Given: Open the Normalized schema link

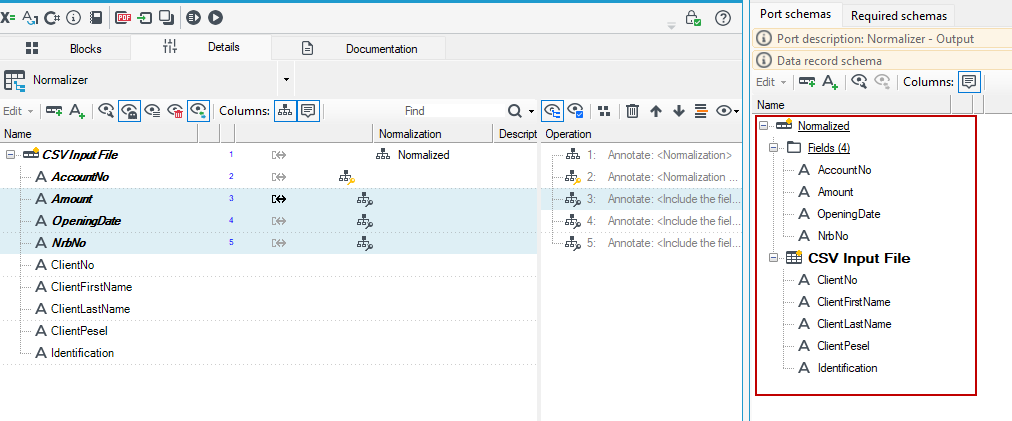Looking at the screenshot, I should pyautogui.click(x=824, y=126).
